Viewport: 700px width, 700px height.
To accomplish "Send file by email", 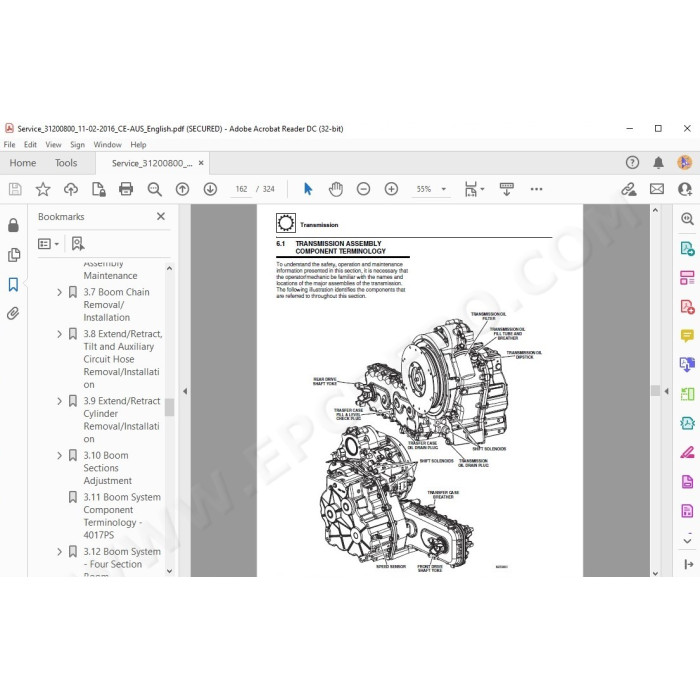I will point(657,189).
